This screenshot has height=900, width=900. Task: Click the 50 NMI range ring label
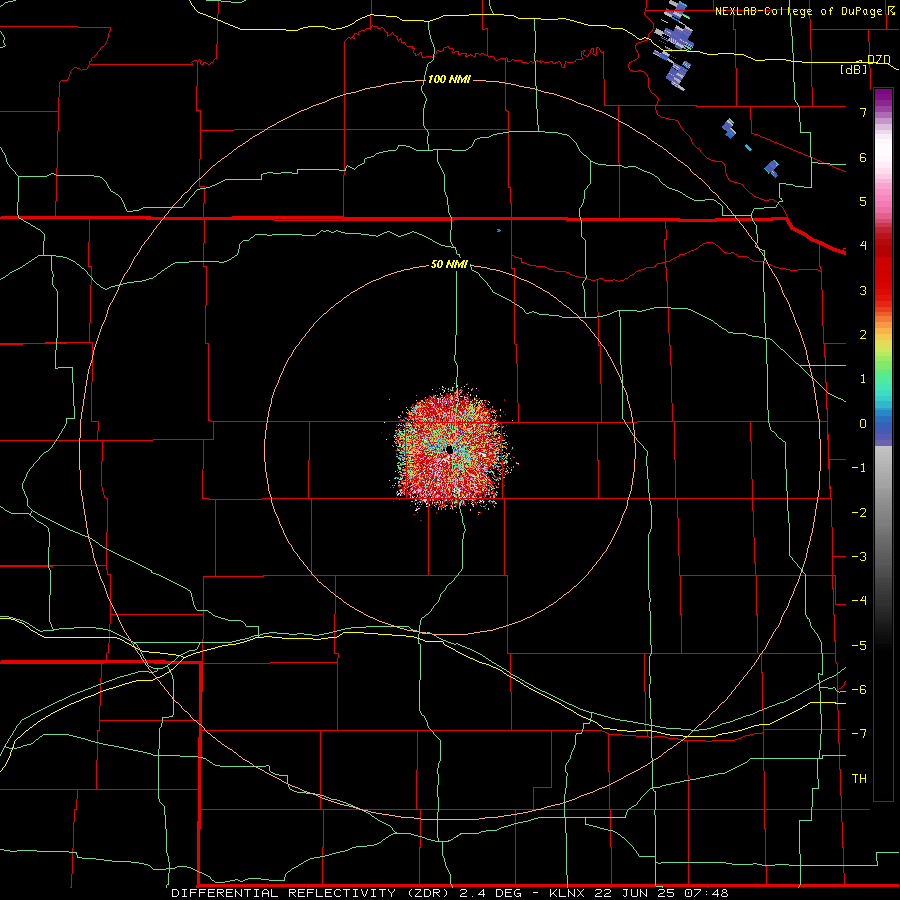click(449, 265)
